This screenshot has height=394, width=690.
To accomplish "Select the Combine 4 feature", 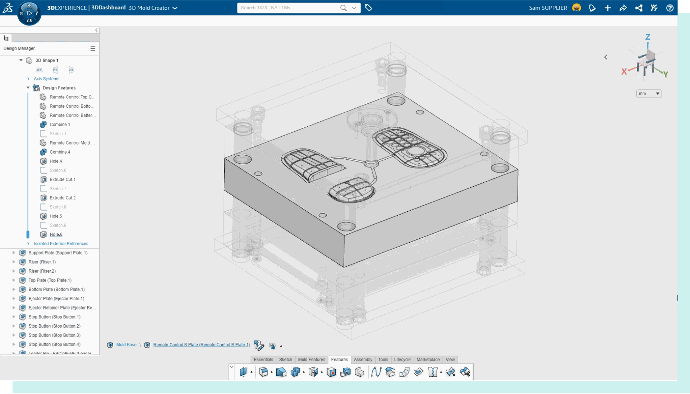I will (x=60, y=152).
